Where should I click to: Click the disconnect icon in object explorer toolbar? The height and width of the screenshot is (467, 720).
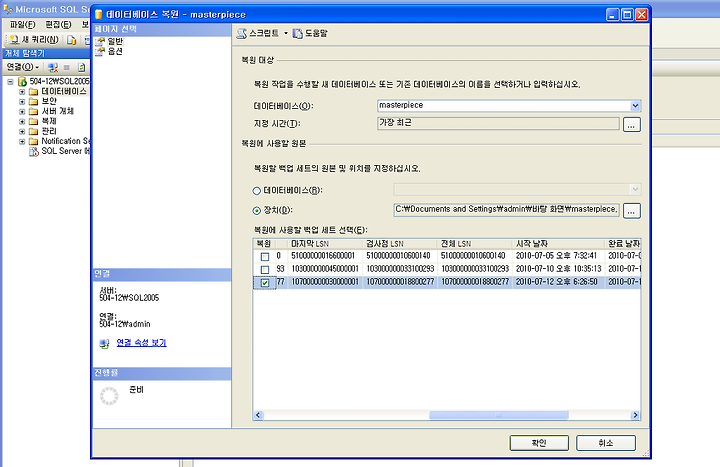pyautogui.click(x=53, y=68)
